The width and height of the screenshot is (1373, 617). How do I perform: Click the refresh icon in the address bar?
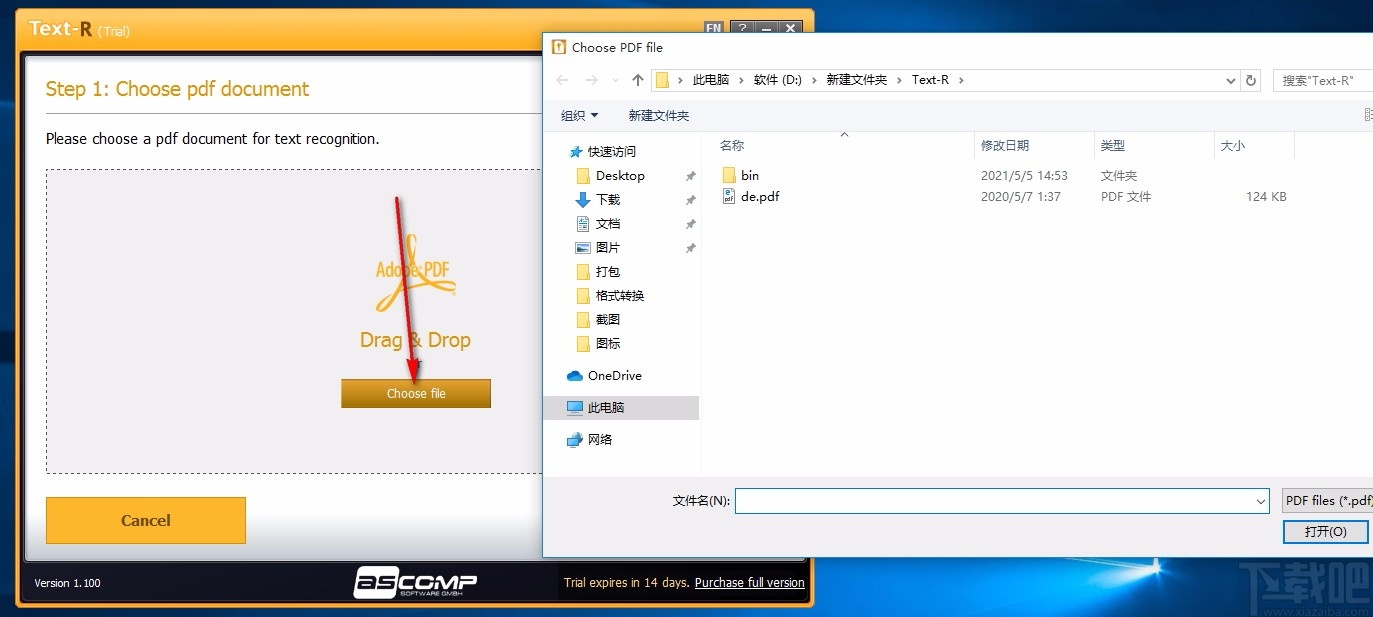coord(1251,79)
